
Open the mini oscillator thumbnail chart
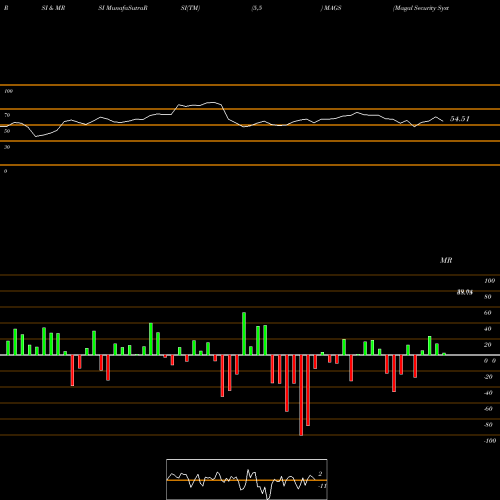point(247,479)
